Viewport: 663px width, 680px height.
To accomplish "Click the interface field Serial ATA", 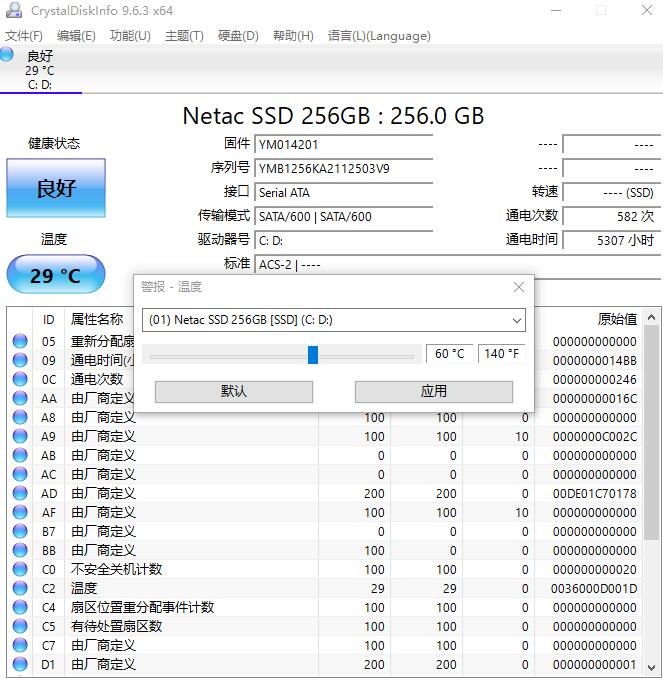I will pos(343,192).
